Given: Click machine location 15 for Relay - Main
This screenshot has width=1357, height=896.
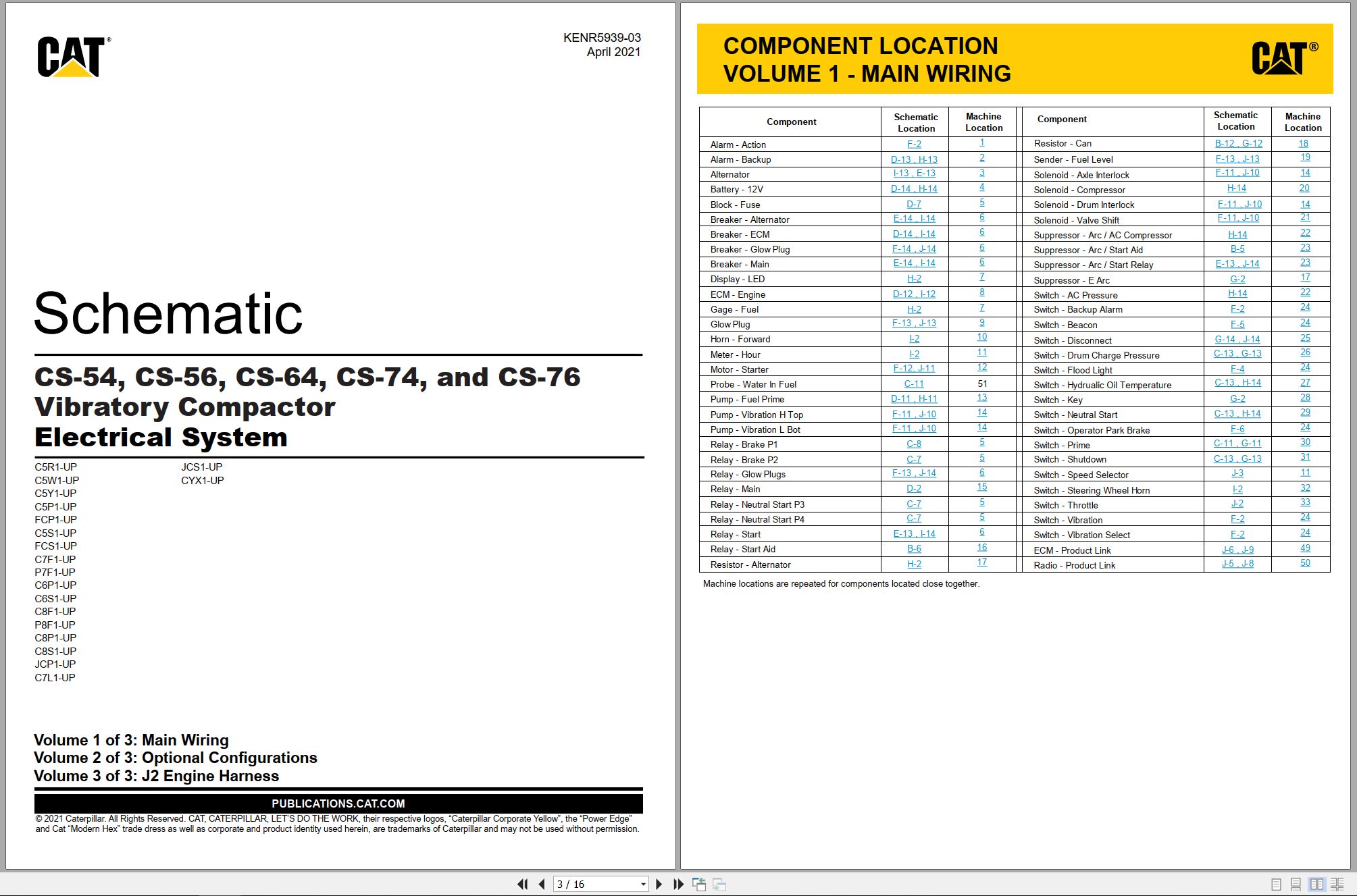Looking at the screenshot, I should (982, 486).
